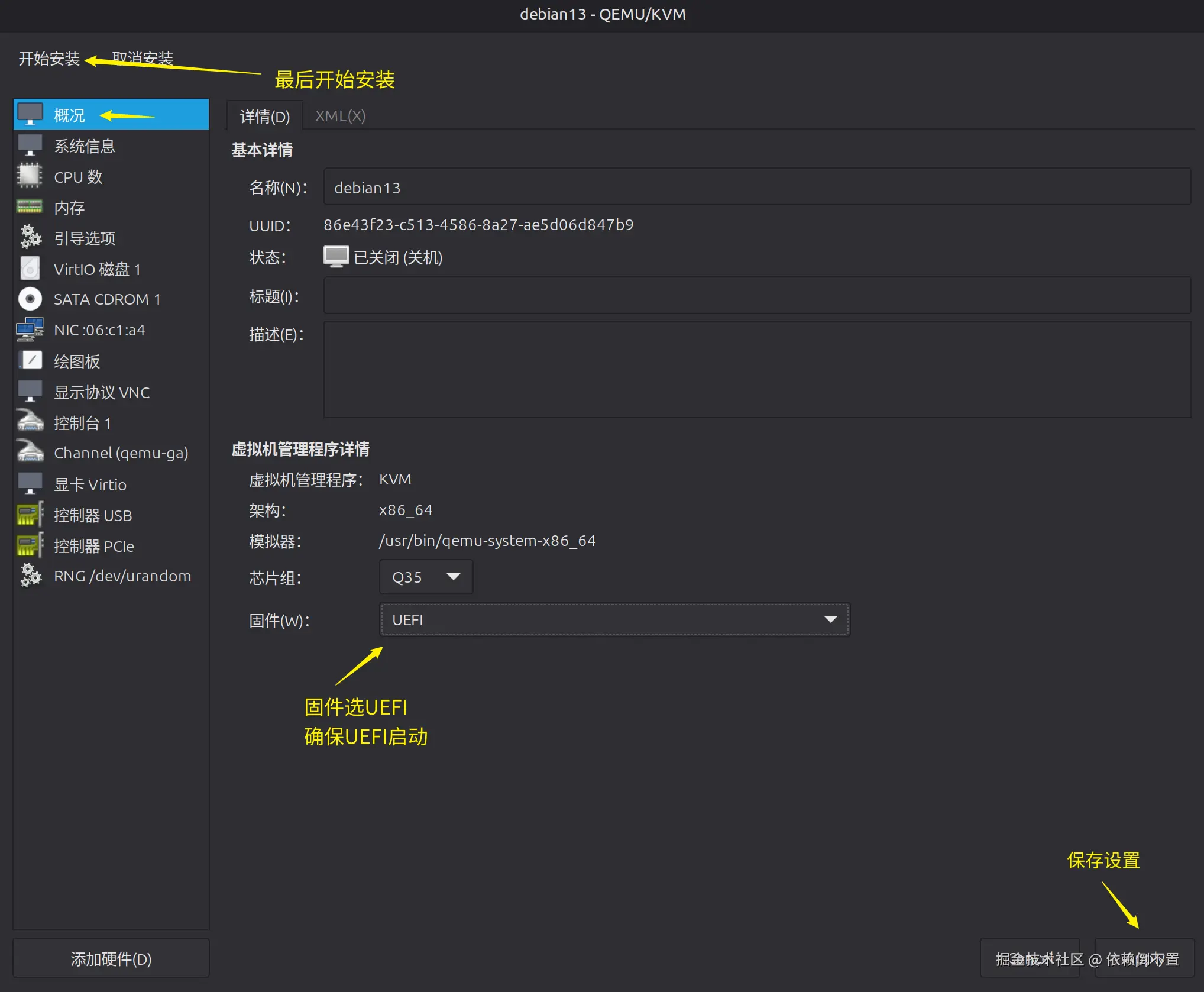Viewport: 1204px width, 992px height.
Task: Select the SATA CDROM 1 disc icon
Action: coord(30,299)
